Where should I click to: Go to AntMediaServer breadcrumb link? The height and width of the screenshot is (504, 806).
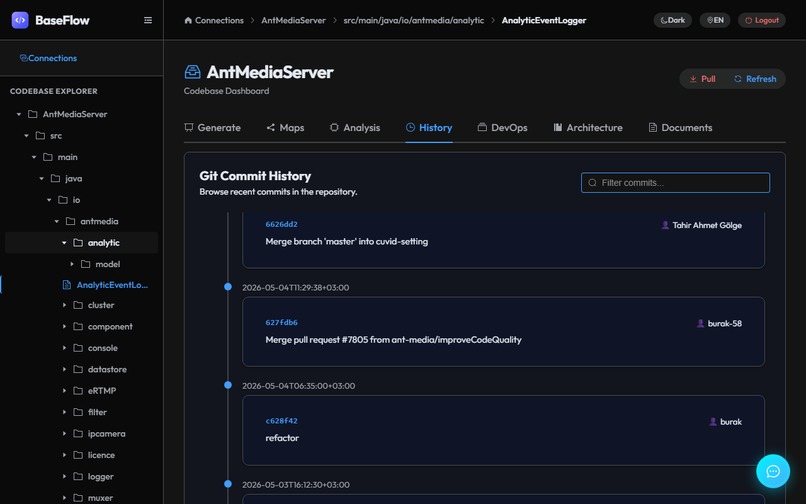pyautogui.click(x=294, y=21)
